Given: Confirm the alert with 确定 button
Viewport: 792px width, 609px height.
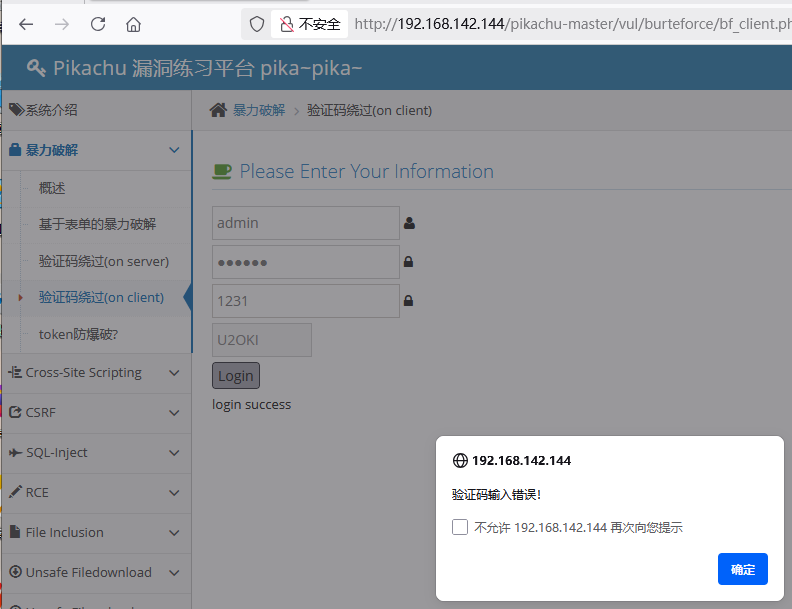Looking at the screenshot, I should [742, 569].
